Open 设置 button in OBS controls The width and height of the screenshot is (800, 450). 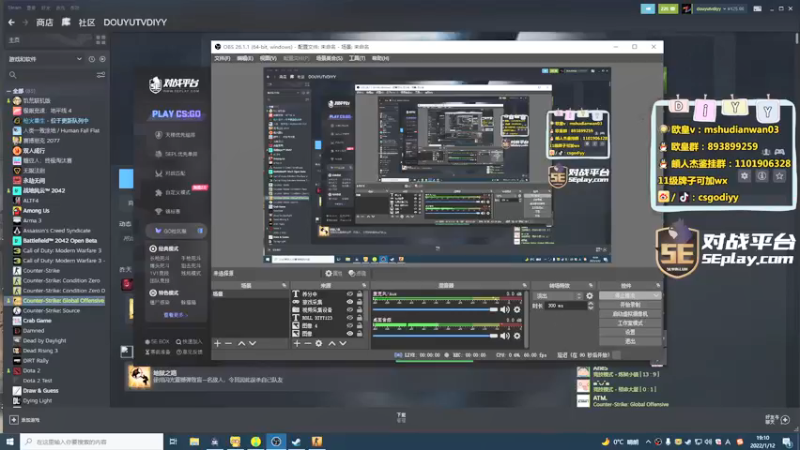tap(630, 332)
